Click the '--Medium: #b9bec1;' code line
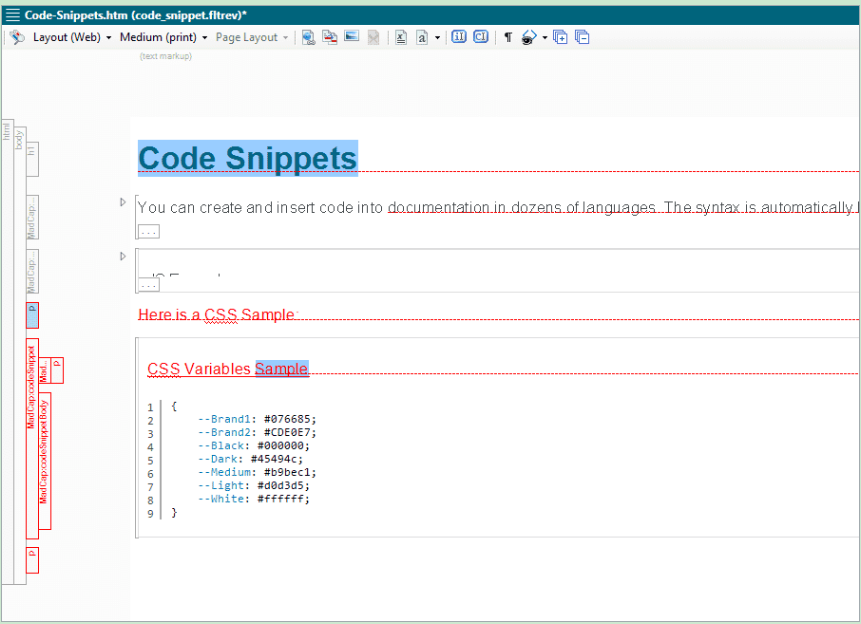The height and width of the screenshot is (624, 861). click(x=257, y=472)
